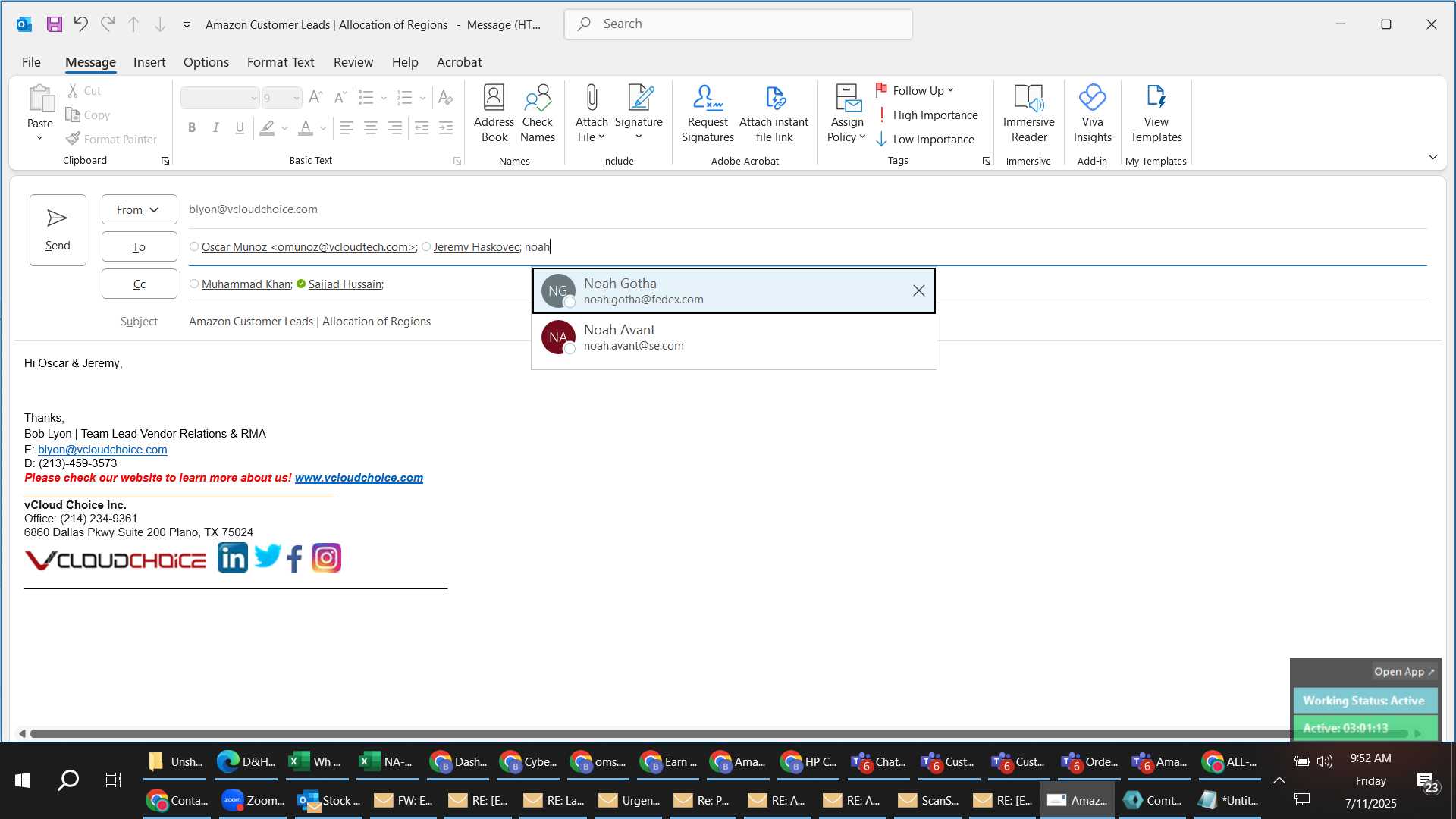
Task: Expand Paste options arrow
Action: [x=39, y=138]
